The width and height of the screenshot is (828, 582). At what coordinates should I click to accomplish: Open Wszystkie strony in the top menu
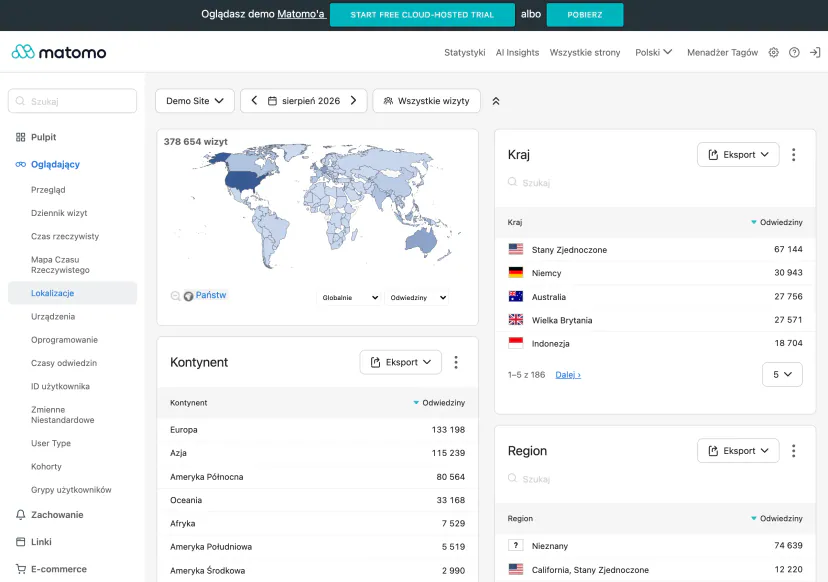click(x=585, y=52)
